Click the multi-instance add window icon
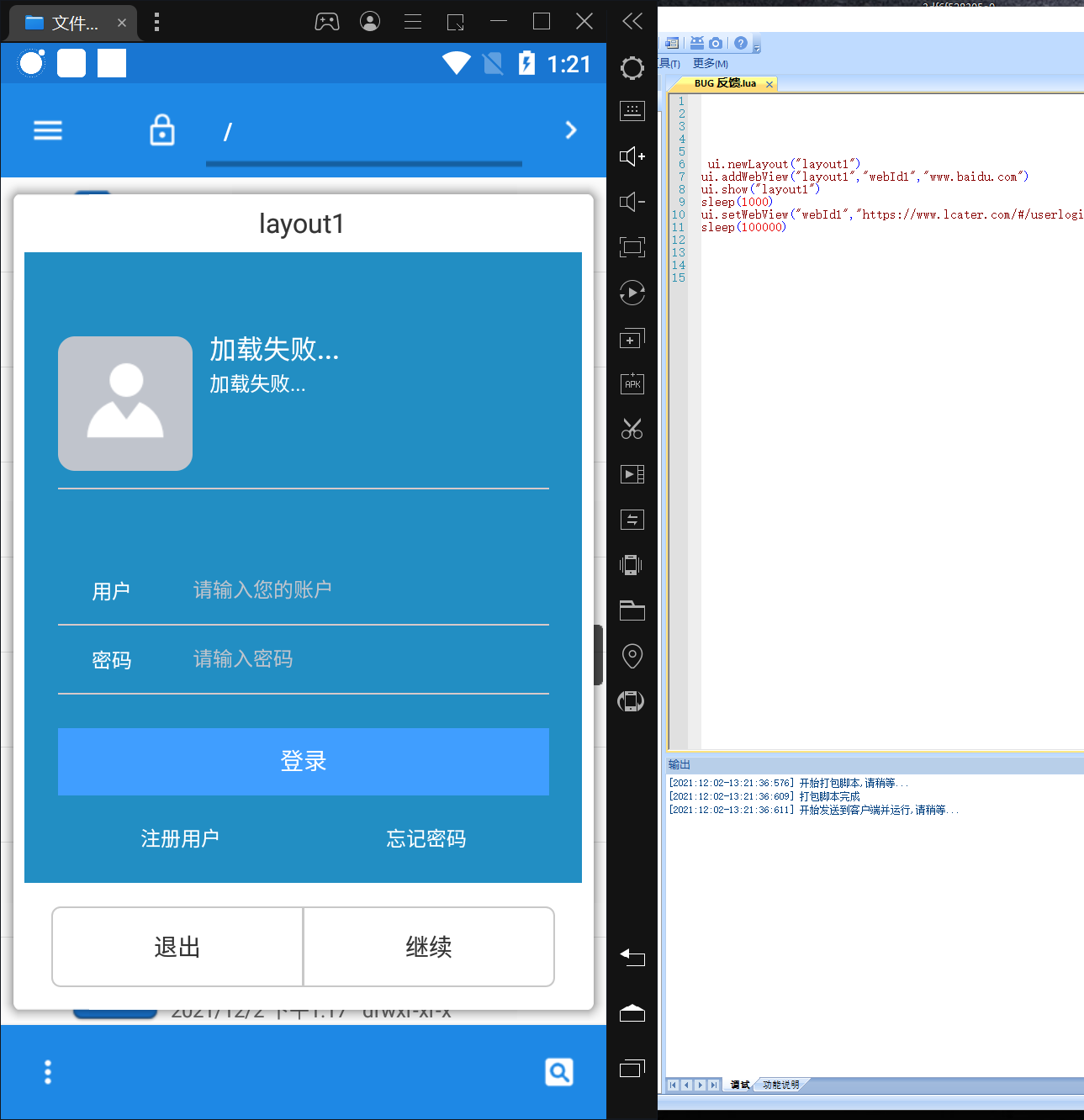 [x=632, y=338]
